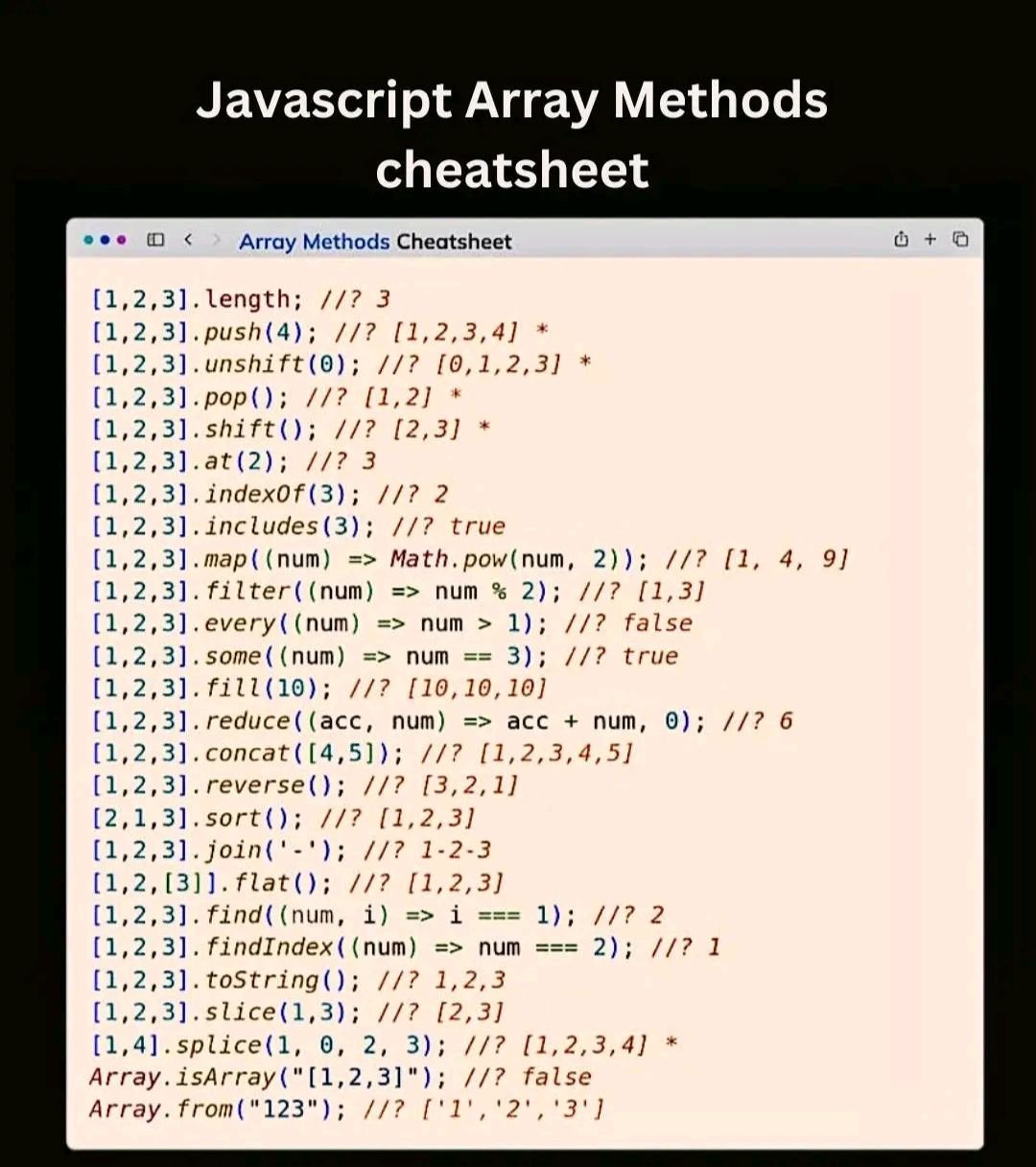The image size is (1036, 1167).
Task: Open the share icon in title bar
Action: click(901, 240)
